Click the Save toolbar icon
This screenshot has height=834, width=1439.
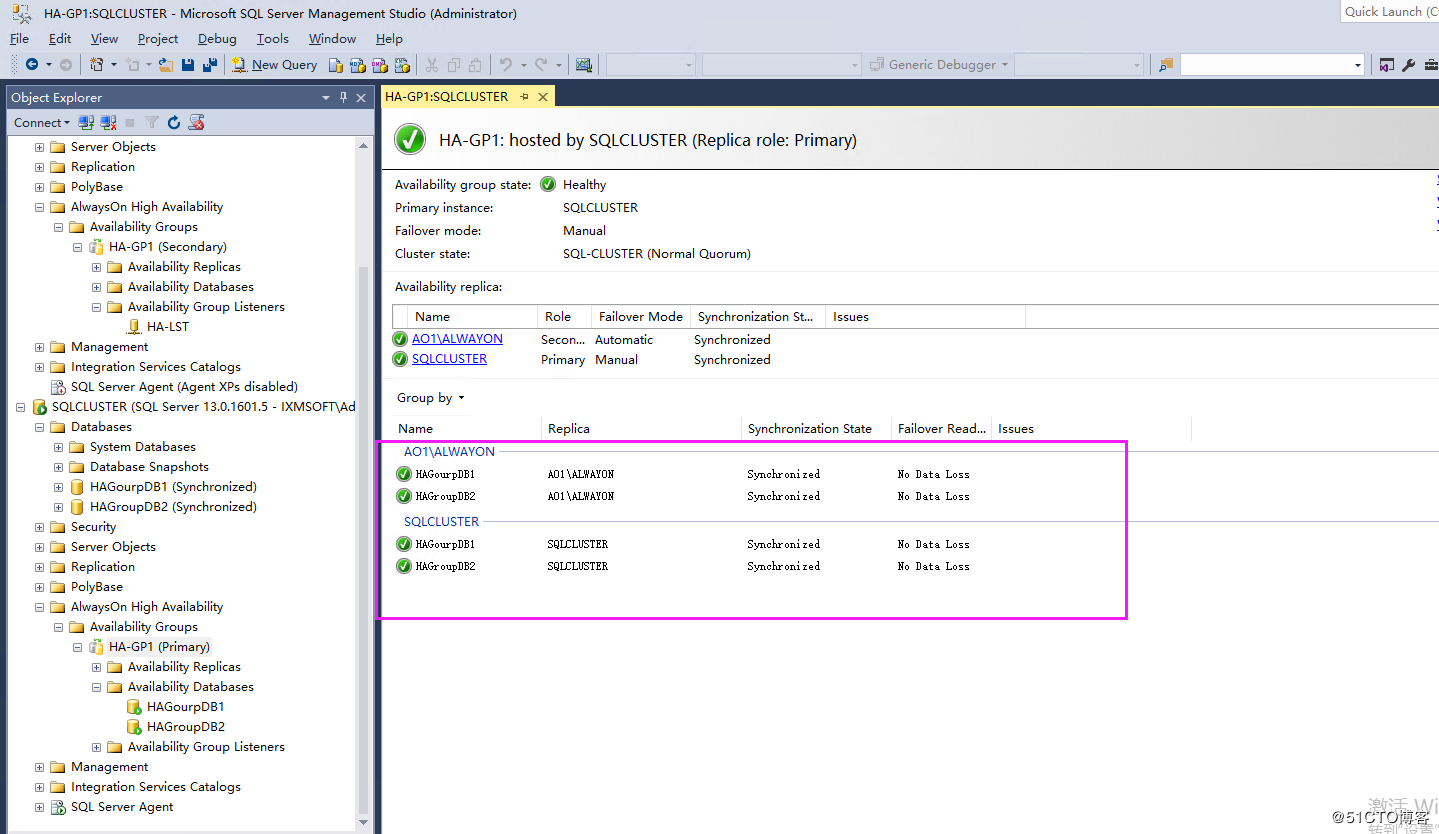tap(188, 64)
